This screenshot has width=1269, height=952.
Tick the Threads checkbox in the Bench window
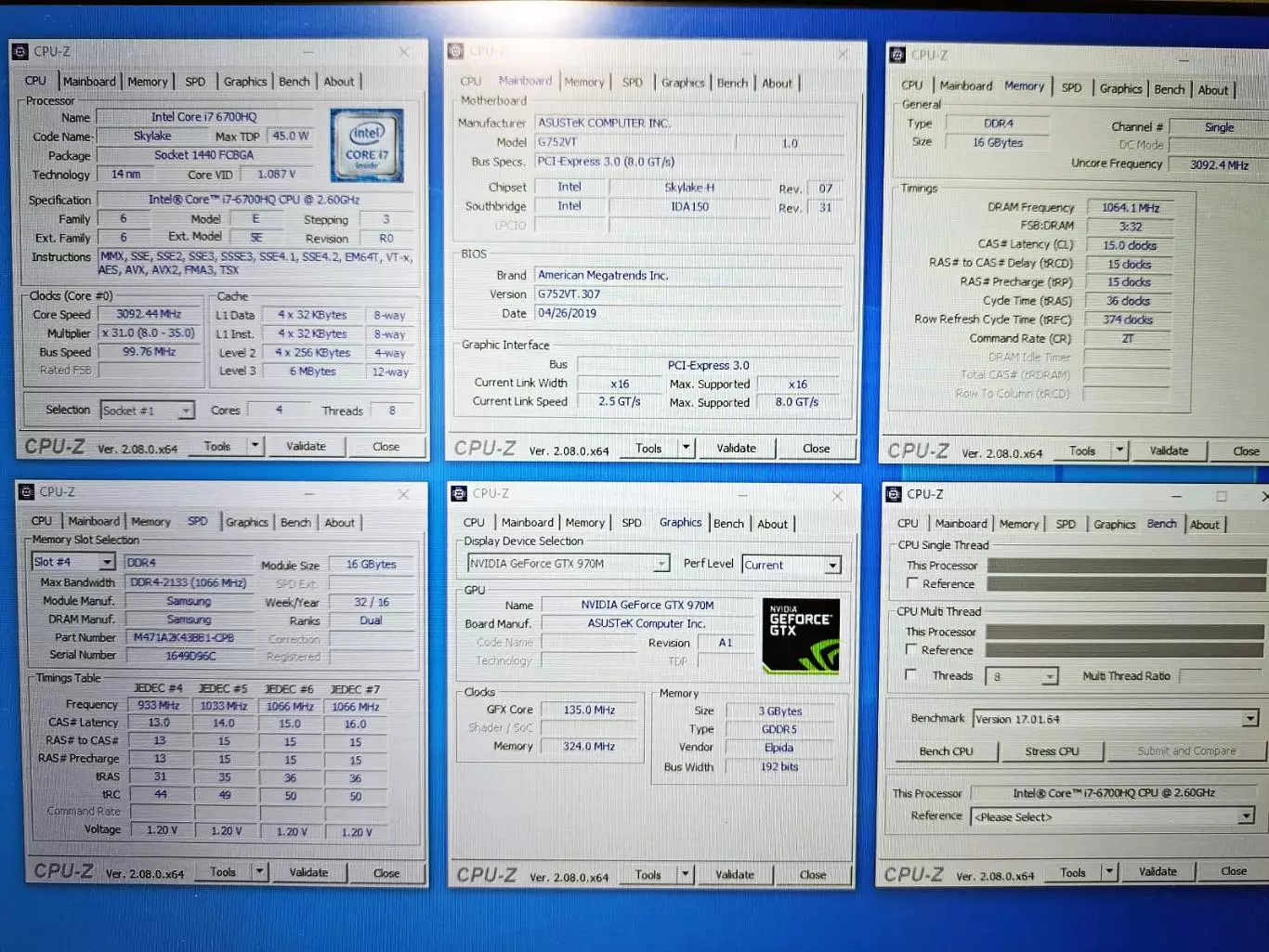(x=910, y=675)
